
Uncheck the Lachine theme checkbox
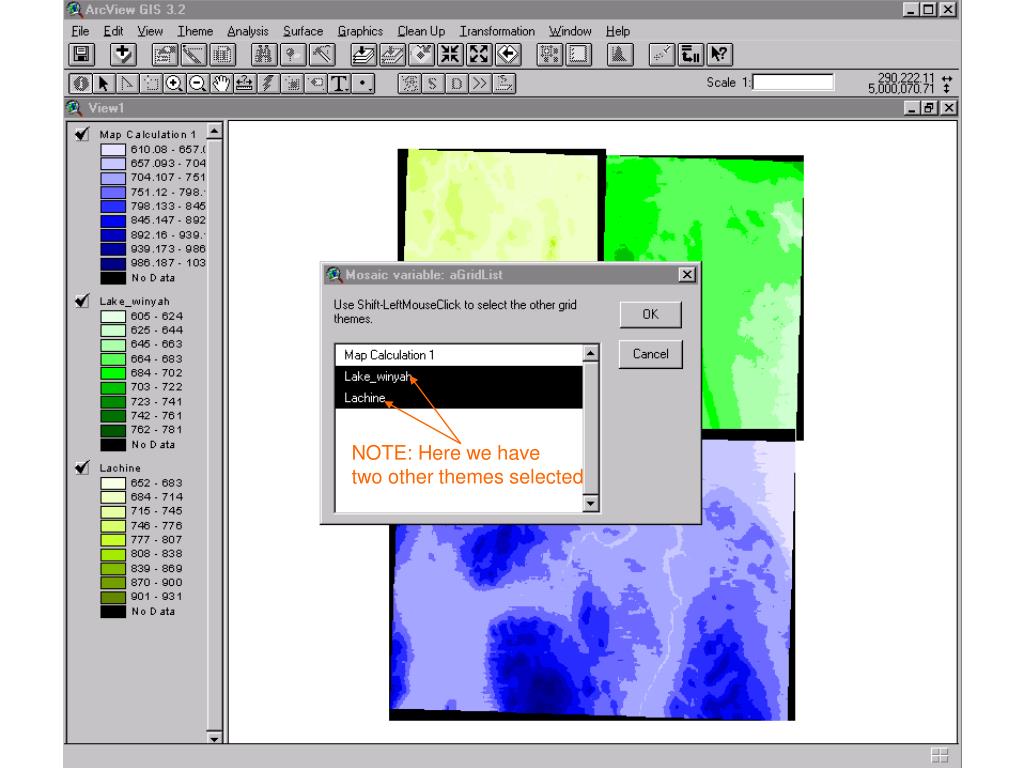(x=82, y=468)
